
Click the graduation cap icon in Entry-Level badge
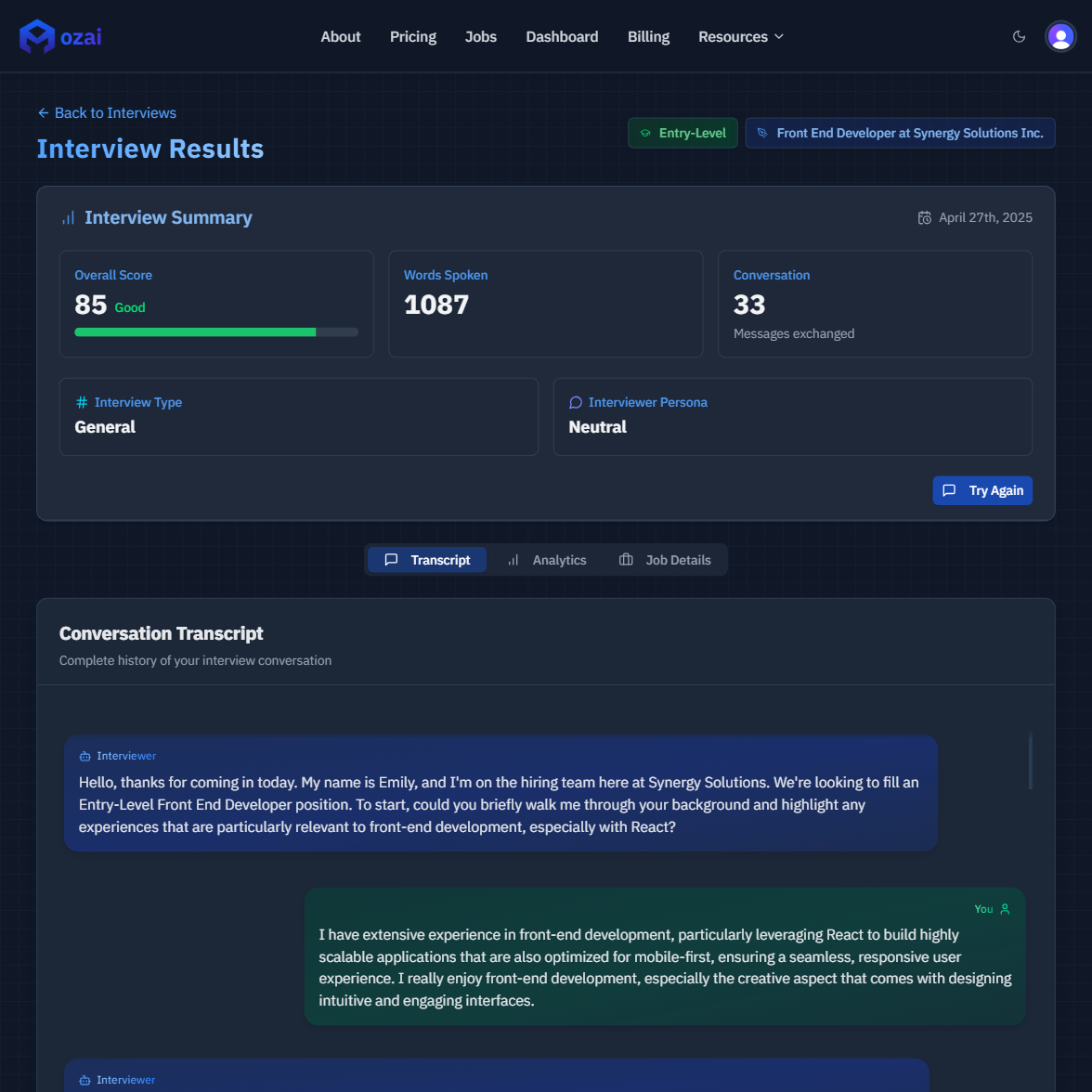(645, 133)
